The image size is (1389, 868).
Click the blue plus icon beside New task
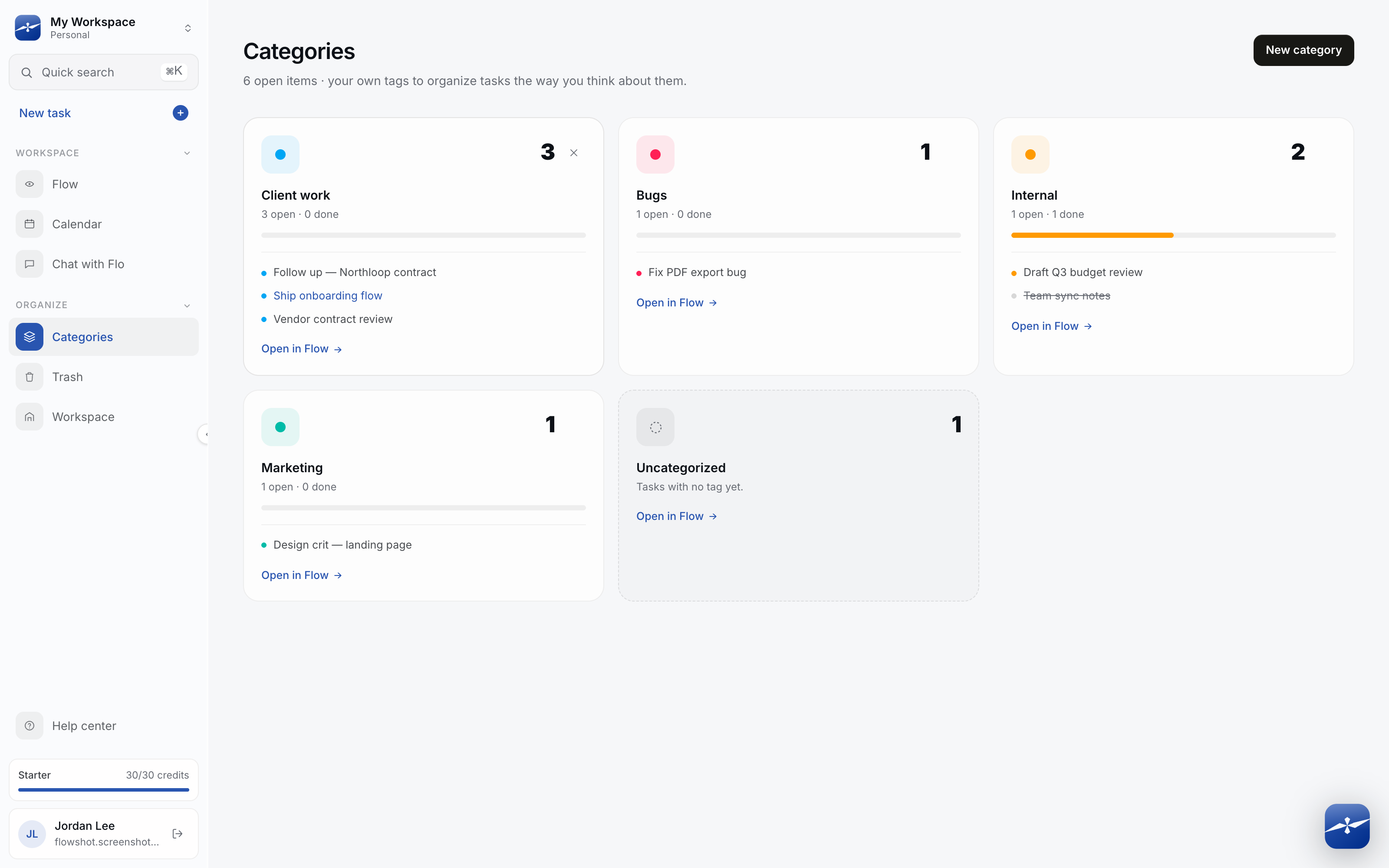tap(180, 113)
